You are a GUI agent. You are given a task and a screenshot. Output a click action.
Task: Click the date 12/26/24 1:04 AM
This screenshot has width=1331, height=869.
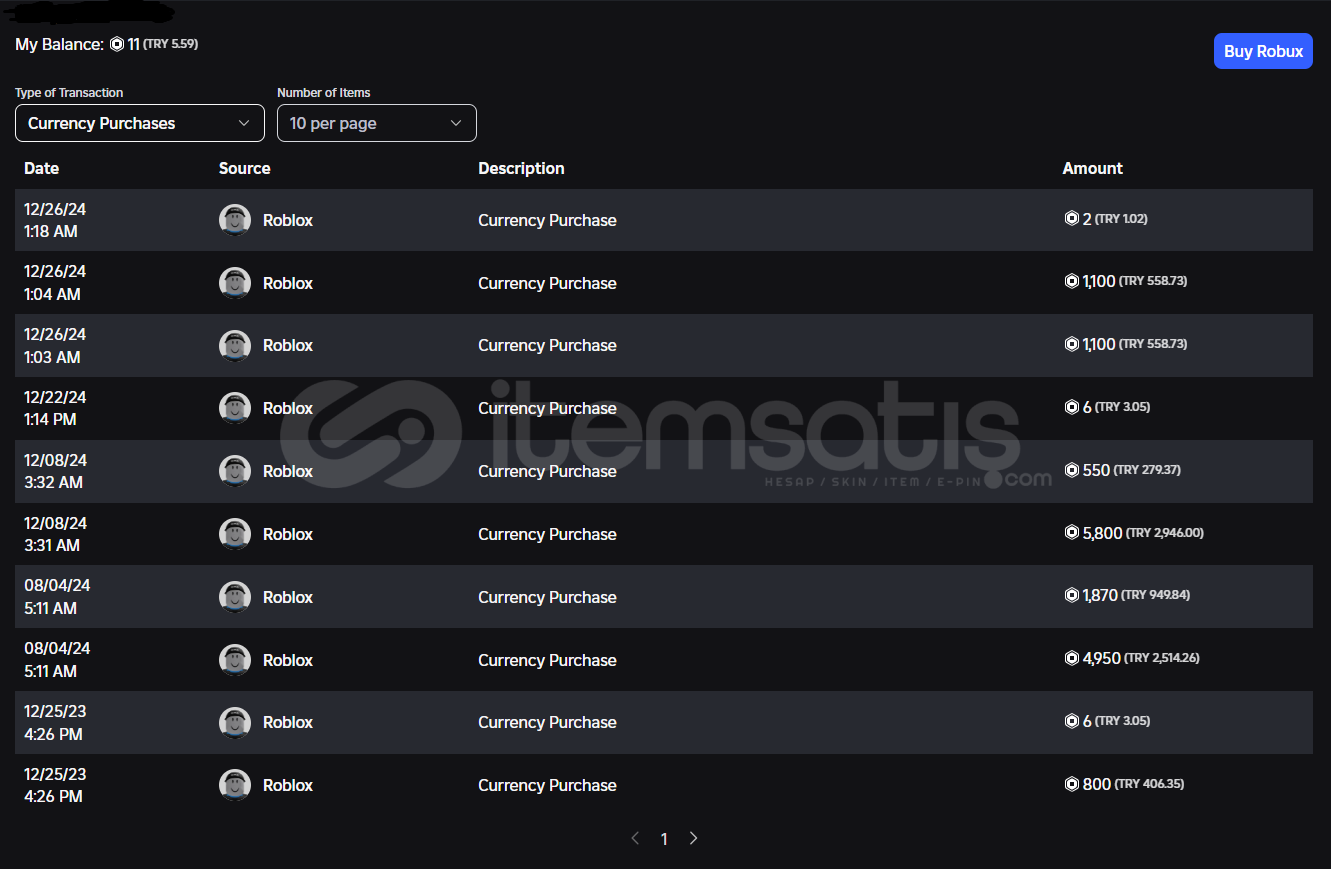55,283
